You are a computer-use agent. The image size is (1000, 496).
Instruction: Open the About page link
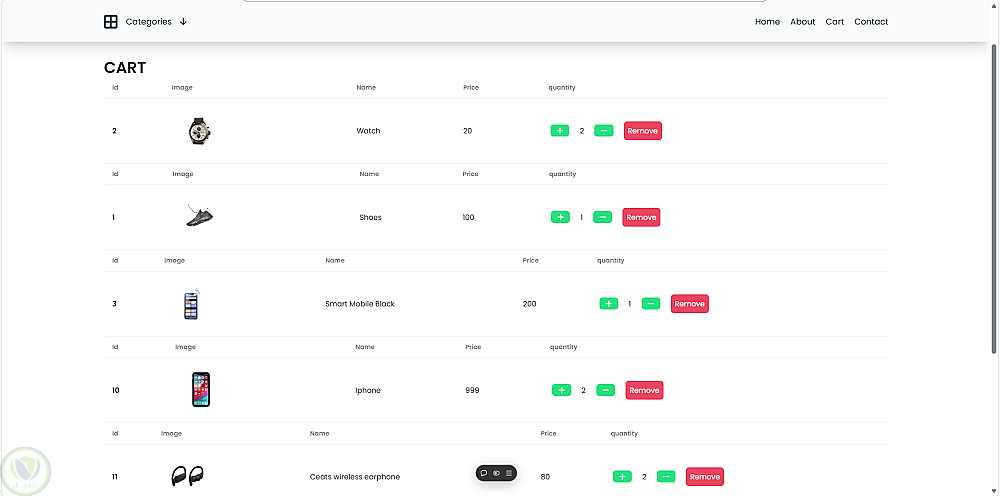[x=802, y=22]
